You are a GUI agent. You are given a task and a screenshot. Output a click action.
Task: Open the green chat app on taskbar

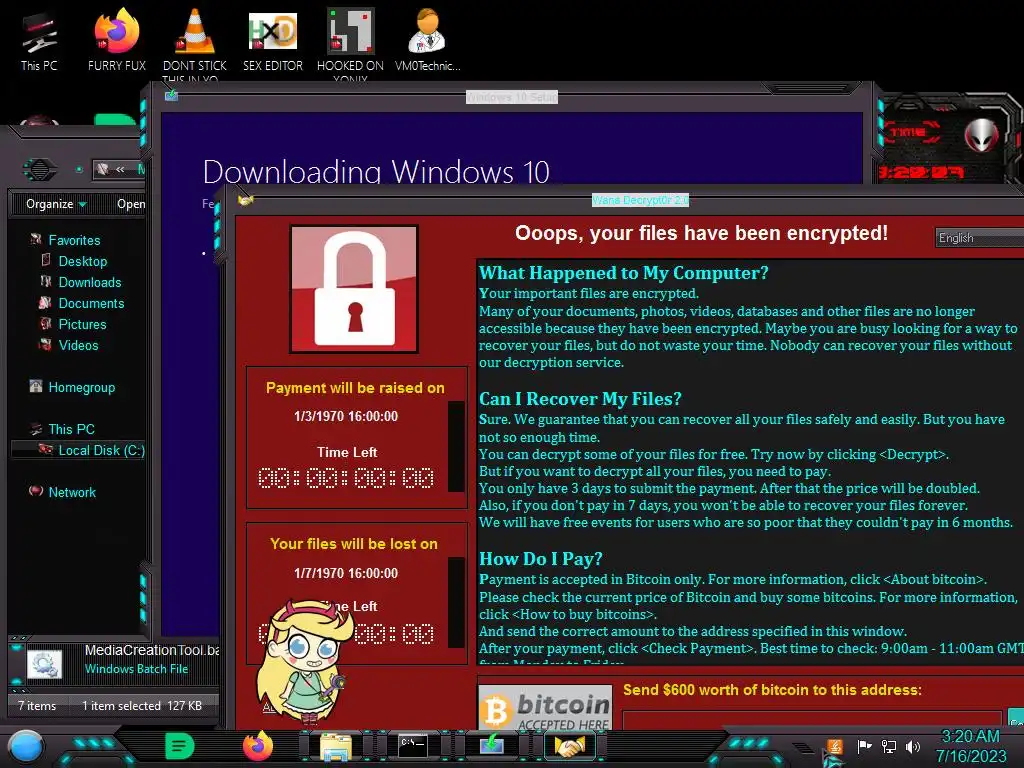[x=180, y=746]
